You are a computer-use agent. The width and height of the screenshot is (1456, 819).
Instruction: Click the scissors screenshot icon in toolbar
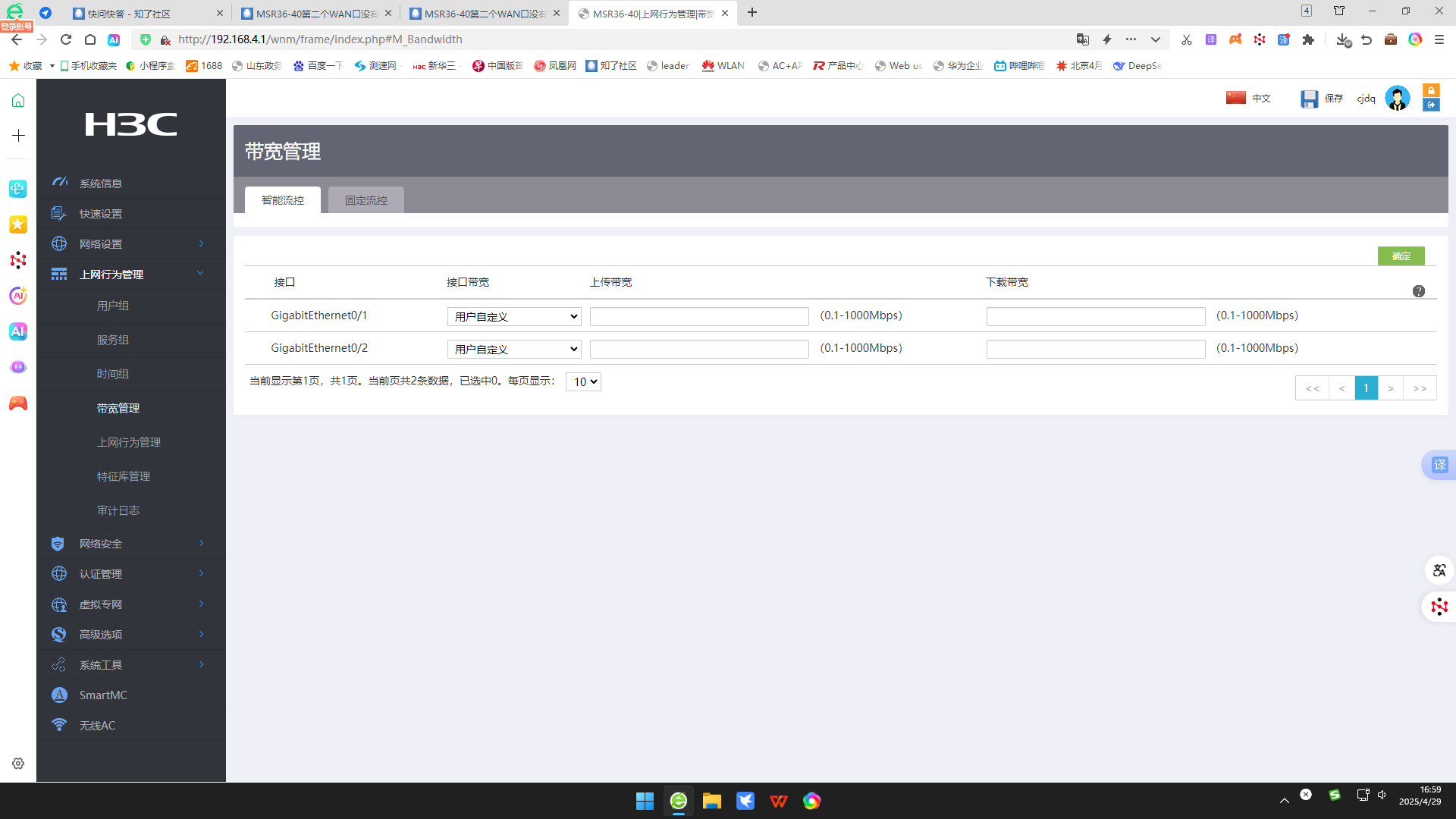[x=1187, y=39]
